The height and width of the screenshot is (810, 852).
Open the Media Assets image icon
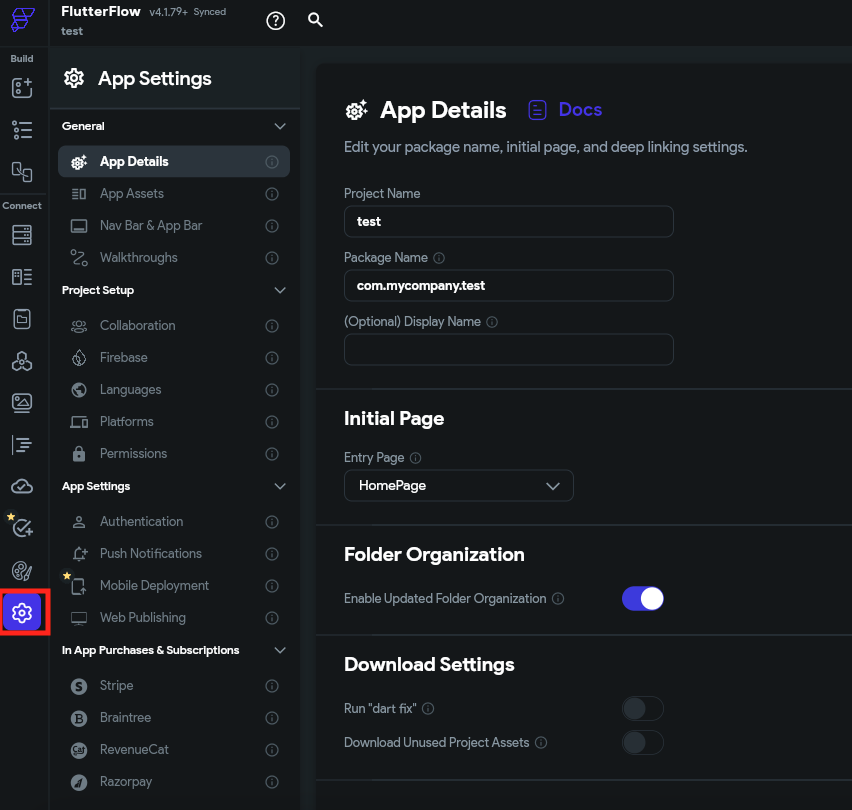[x=22, y=402]
